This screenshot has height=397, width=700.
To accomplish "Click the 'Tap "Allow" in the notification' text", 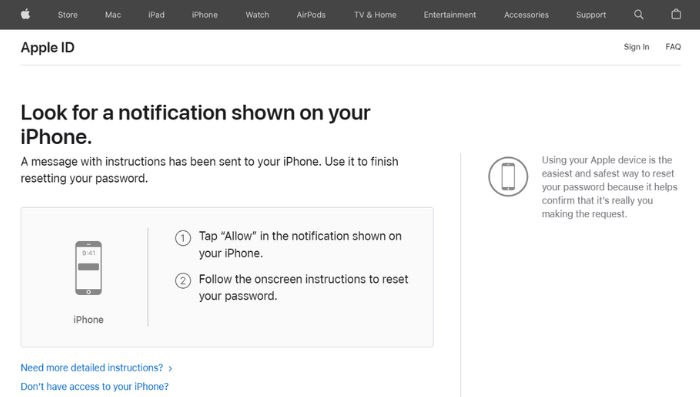I will coord(300,244).
